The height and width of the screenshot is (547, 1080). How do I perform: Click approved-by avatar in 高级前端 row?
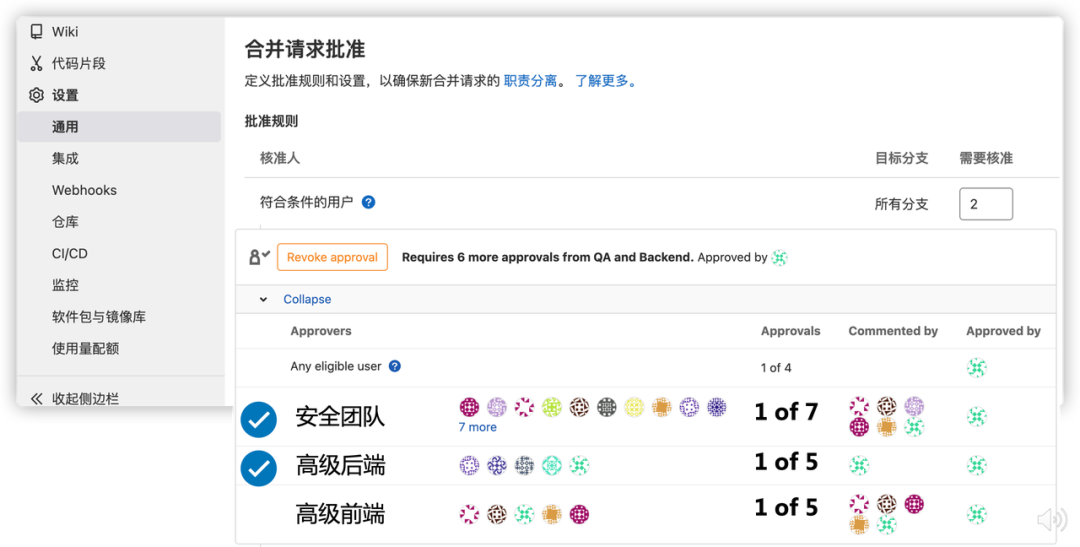977,514
